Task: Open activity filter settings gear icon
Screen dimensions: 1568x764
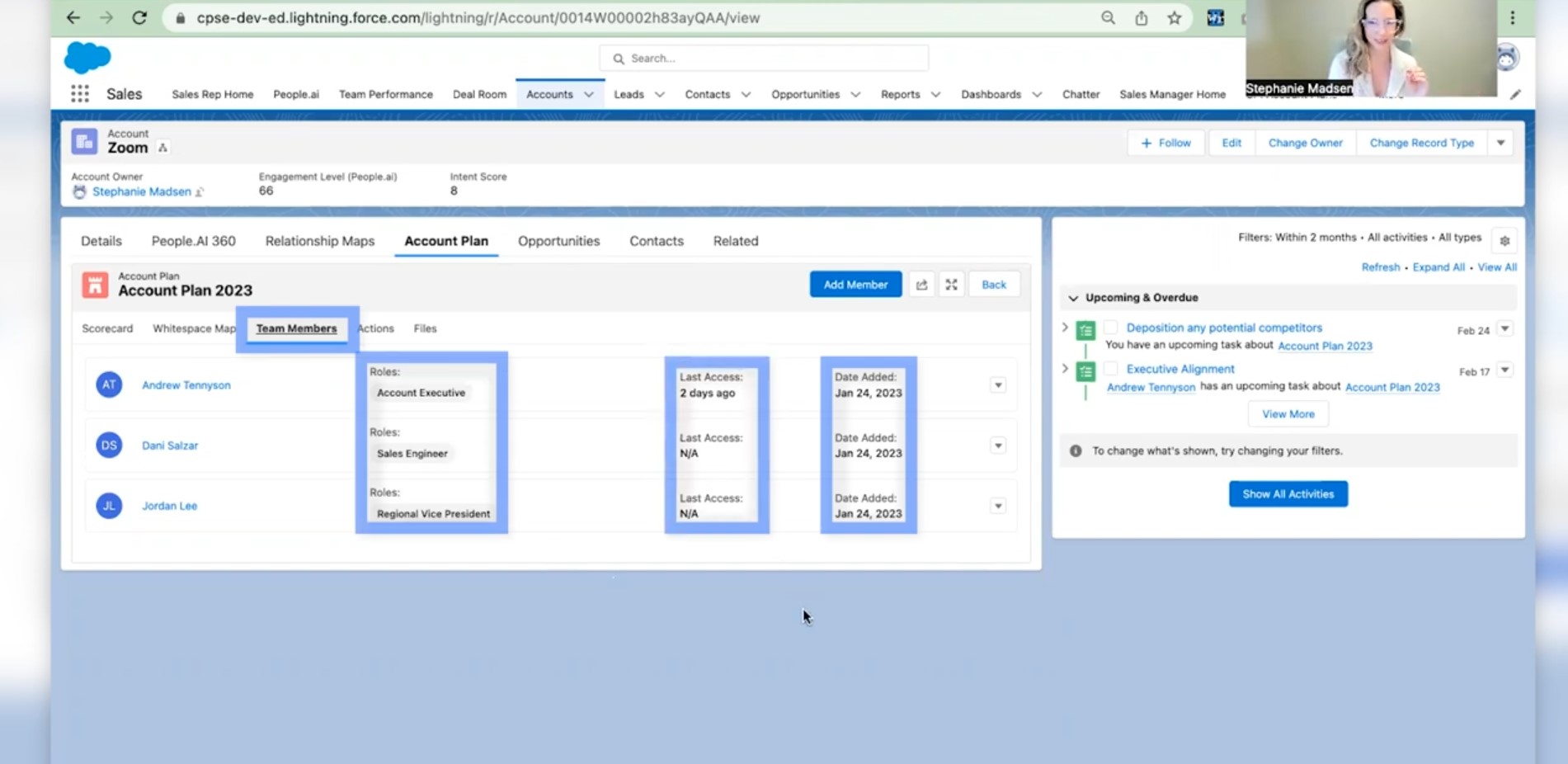Action: coord(1504,241)
